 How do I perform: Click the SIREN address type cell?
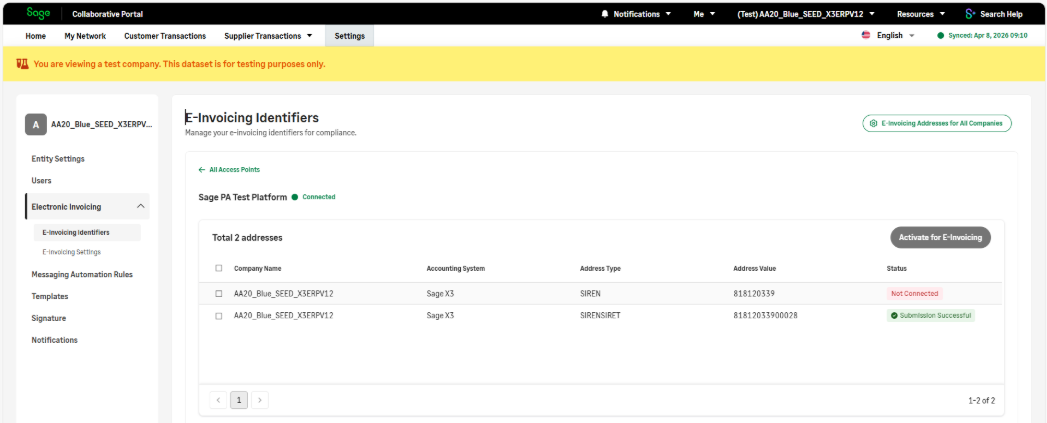click(592, 293)
